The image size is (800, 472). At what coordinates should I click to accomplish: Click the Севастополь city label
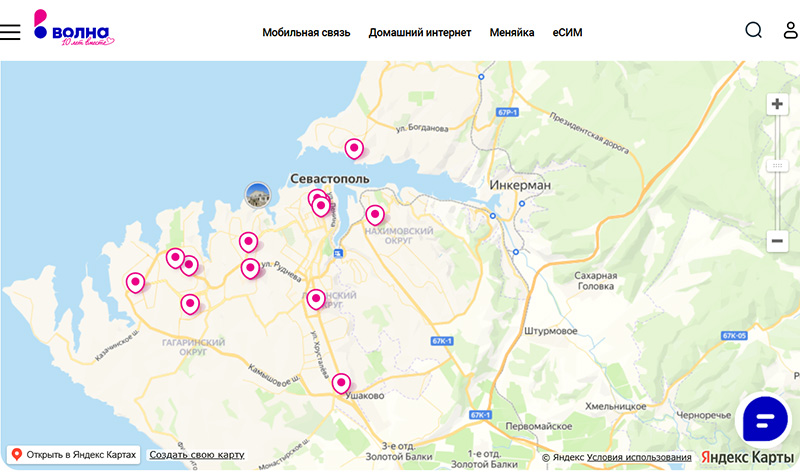click(x=330, y=179)
